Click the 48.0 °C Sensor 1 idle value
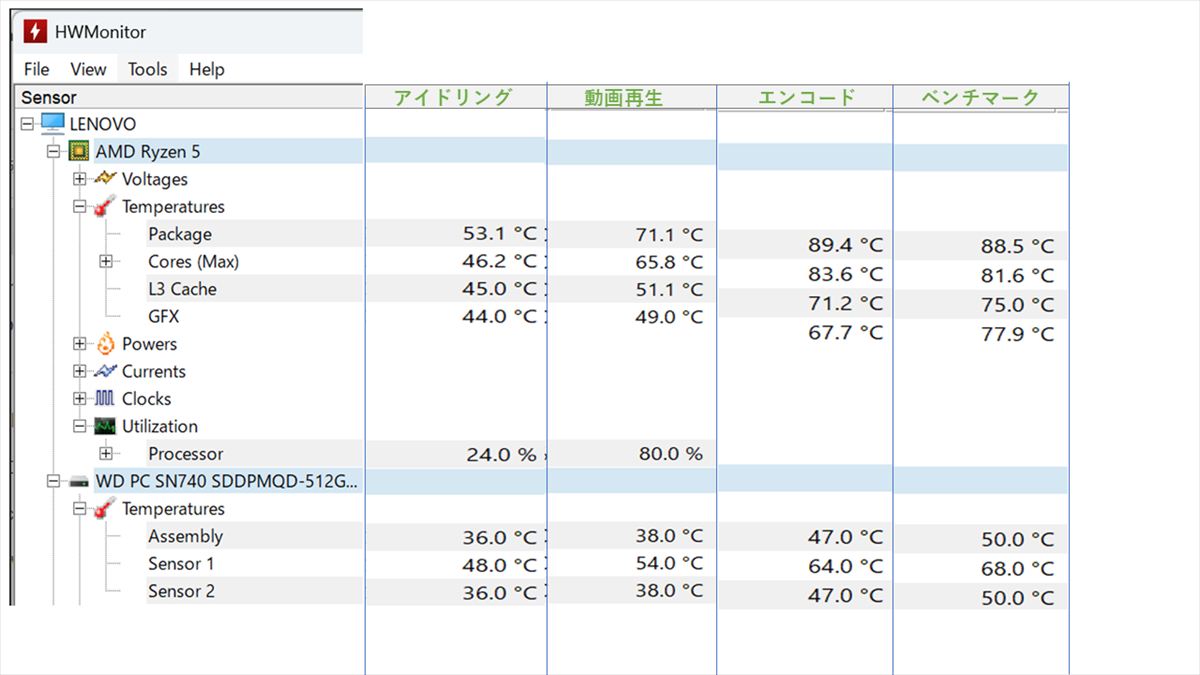Image resolution: width=1200 pixels, height=675 pixels. (x=500, y=566)
